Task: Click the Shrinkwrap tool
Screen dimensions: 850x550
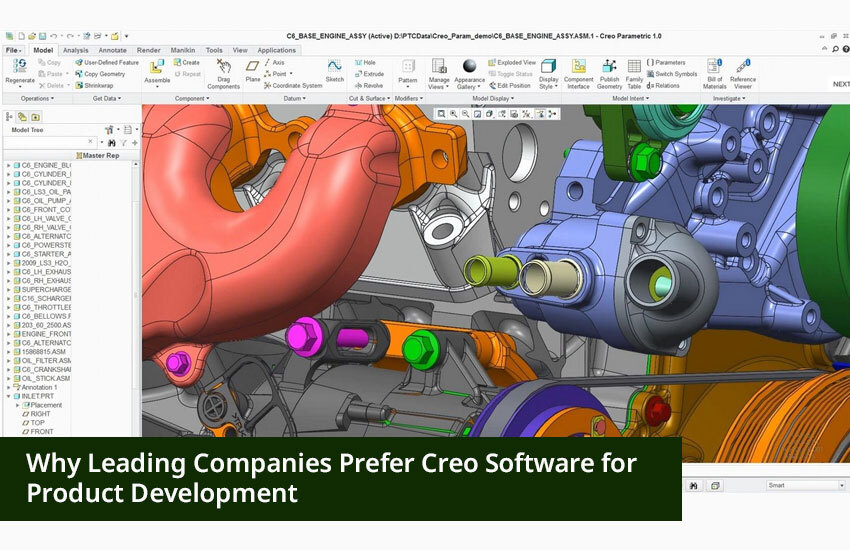Action: 94,86
